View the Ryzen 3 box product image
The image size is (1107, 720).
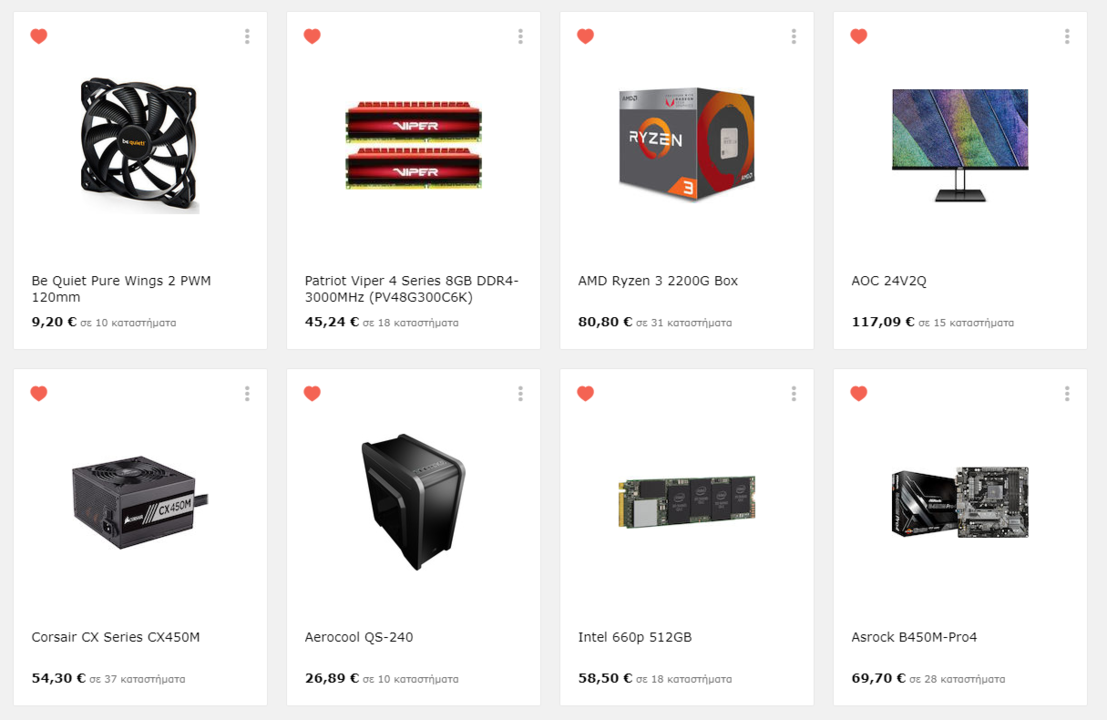(687, 145)
